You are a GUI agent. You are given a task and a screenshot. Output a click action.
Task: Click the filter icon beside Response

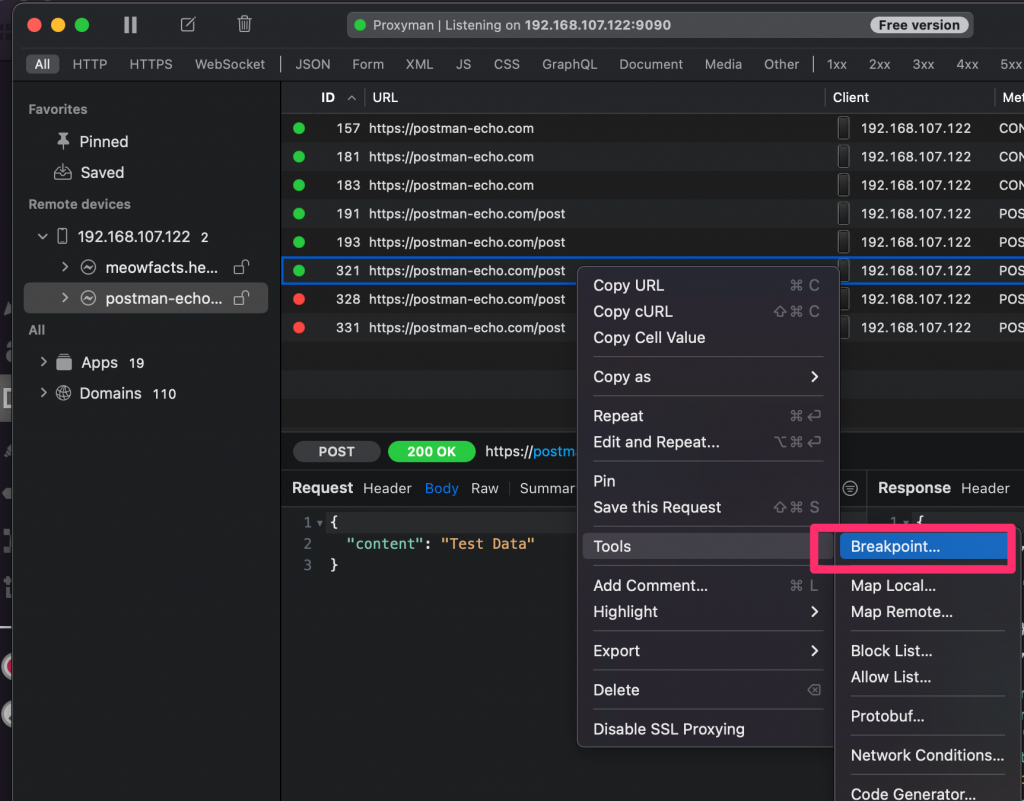click(850, 488)
